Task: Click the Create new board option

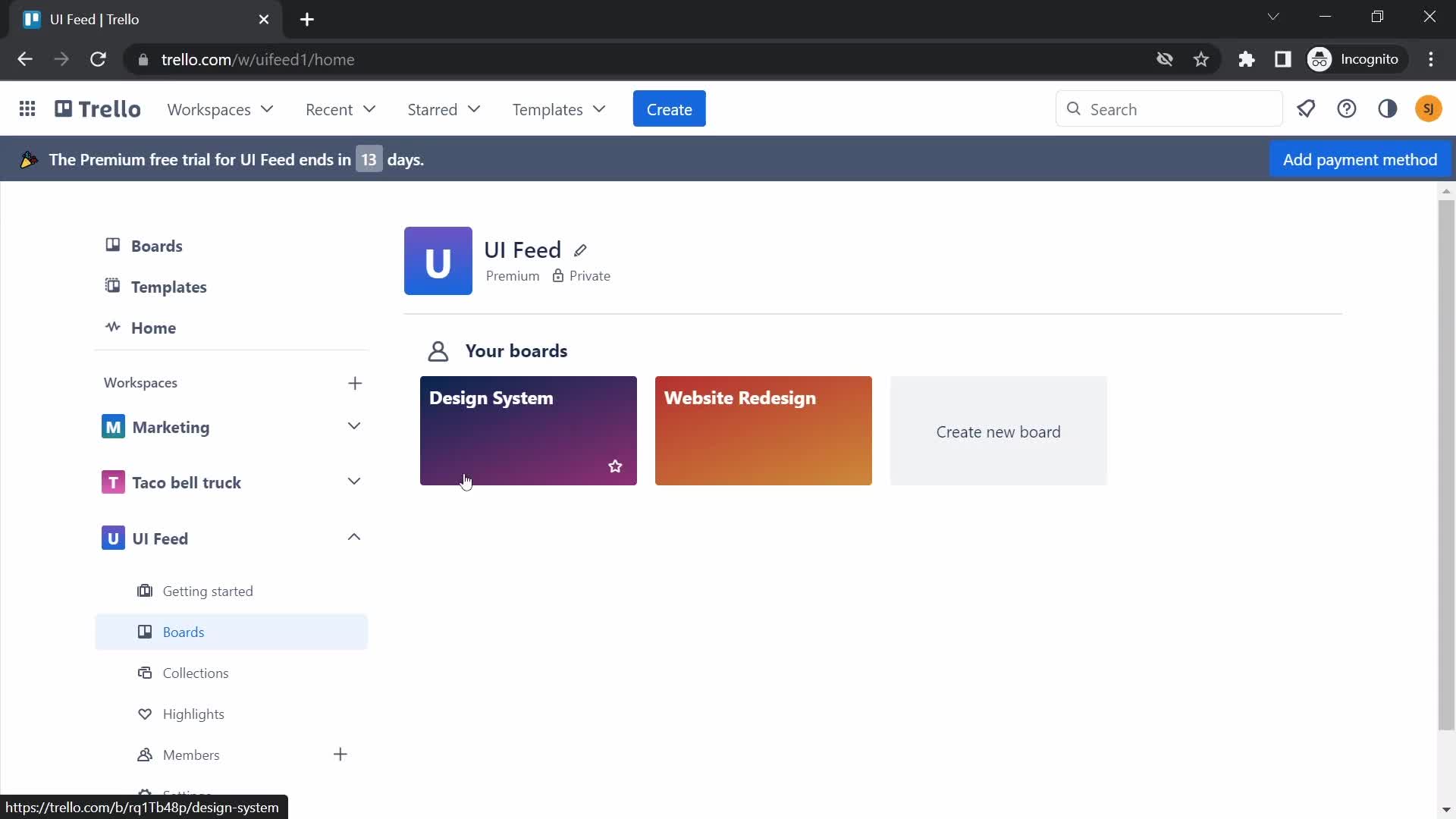Action: [998, 431]
